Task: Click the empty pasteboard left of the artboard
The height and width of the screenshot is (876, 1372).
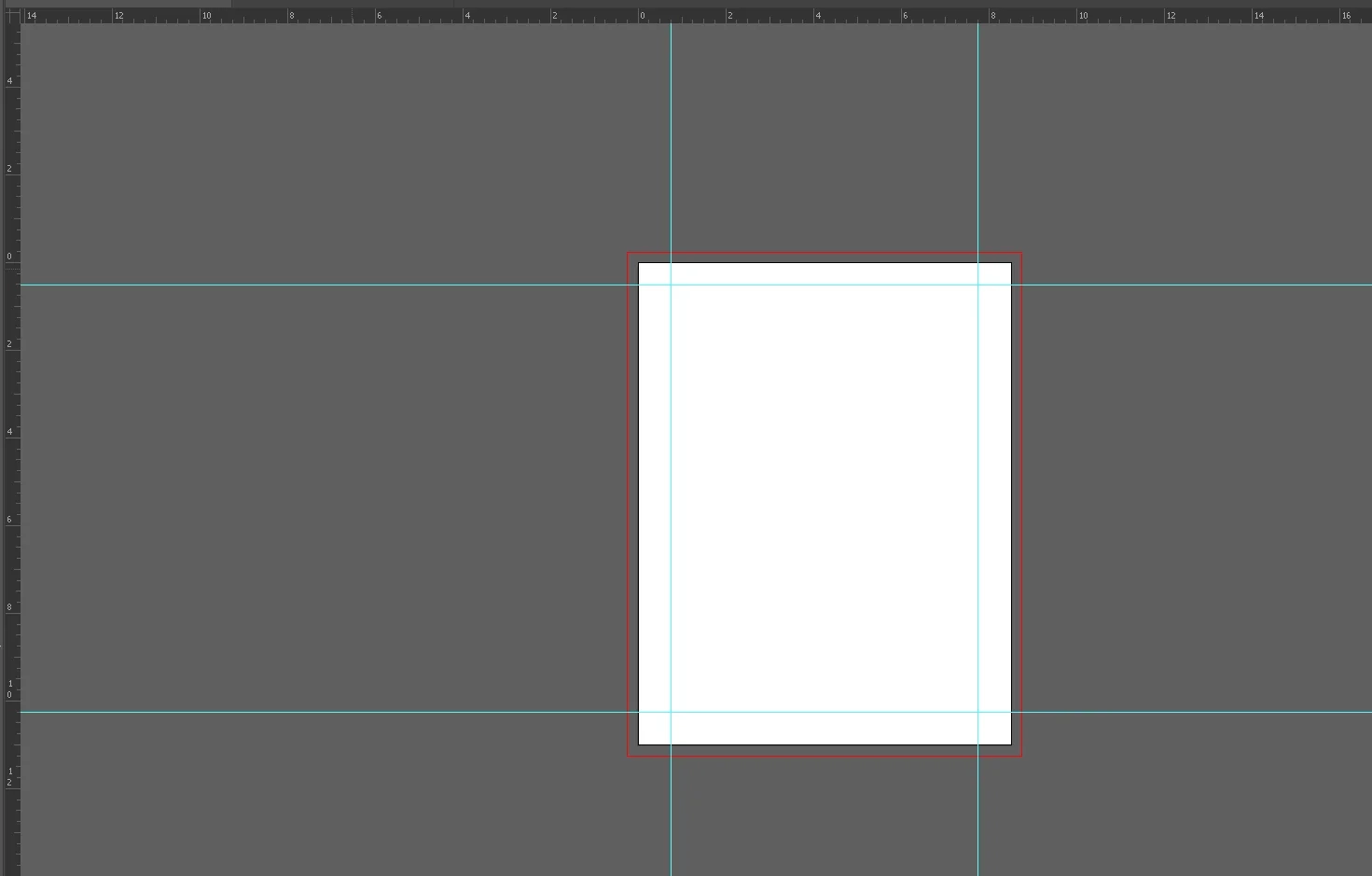Action: pyautogui.click(x=326, y=504)
